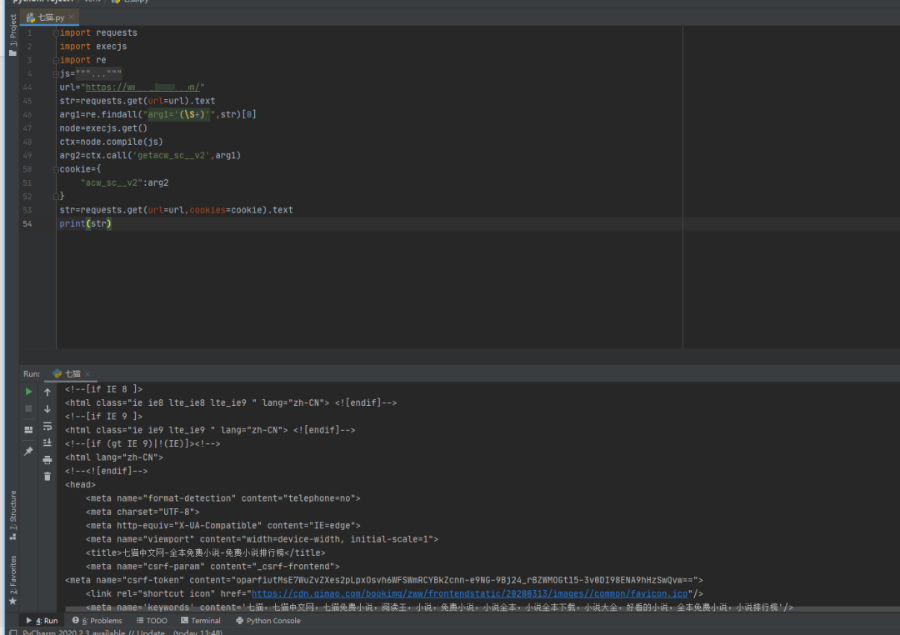Viewport: 900px width, 635px height.
Task: Expand the folded js string on line 4
Action: coord(55,74)
